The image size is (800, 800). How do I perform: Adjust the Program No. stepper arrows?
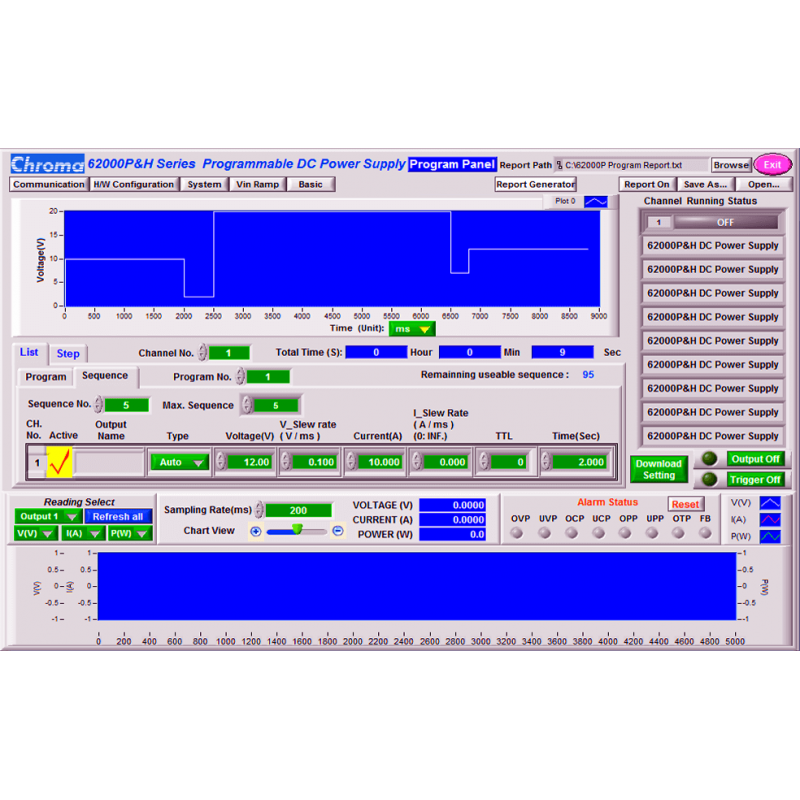[x=240, y=377]
